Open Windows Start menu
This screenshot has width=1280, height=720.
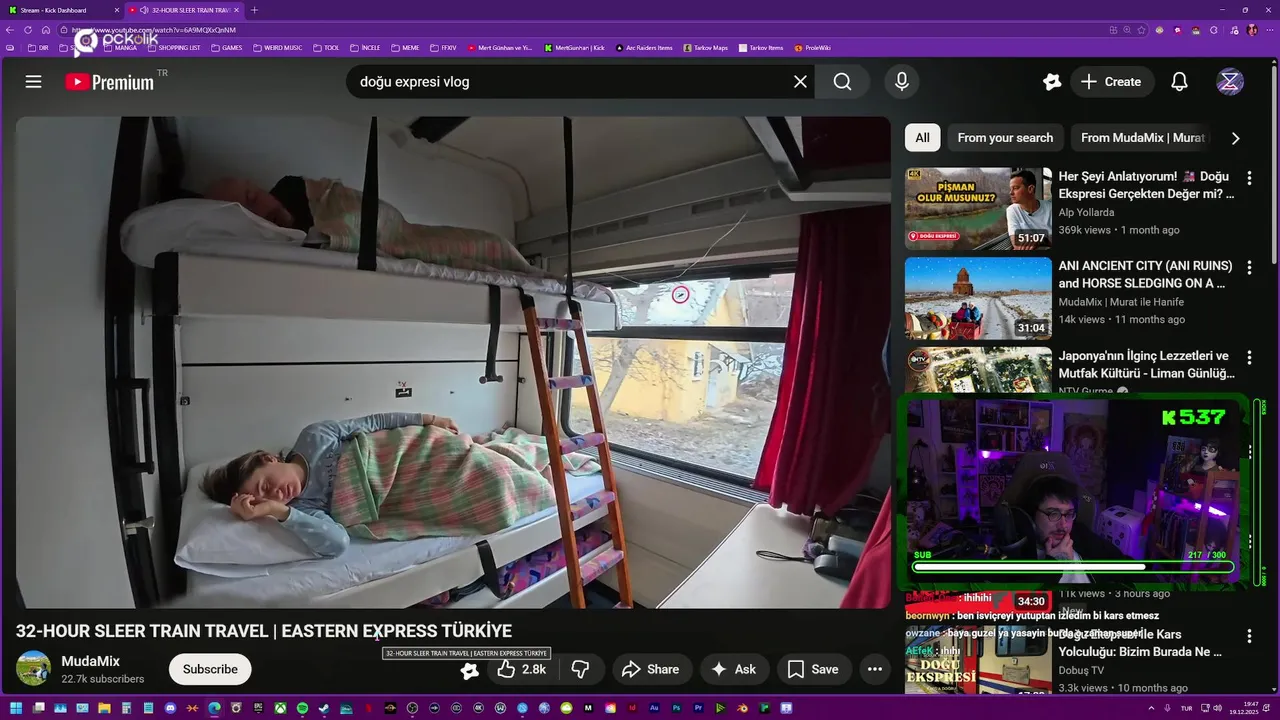16,708
